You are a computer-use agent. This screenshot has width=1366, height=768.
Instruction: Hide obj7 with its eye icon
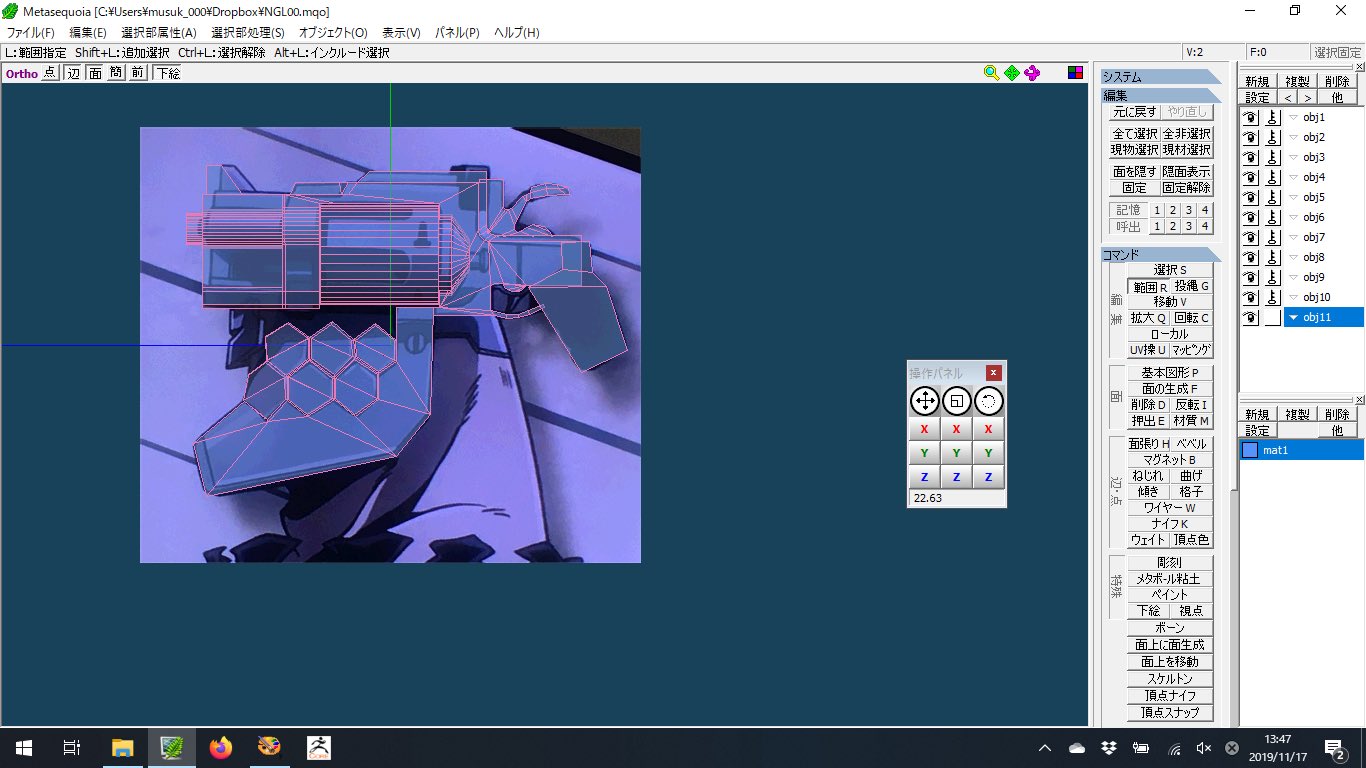click(x=1250, y=237)
